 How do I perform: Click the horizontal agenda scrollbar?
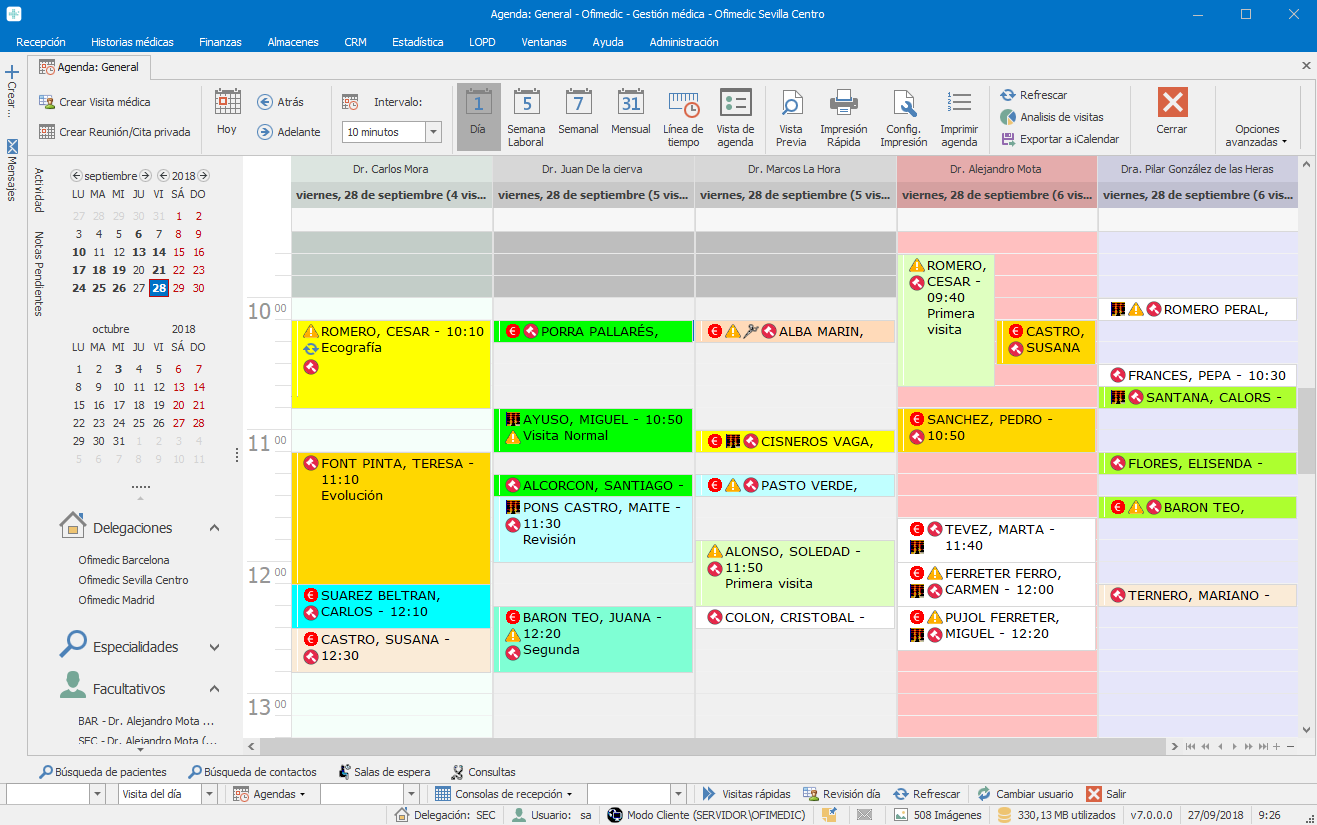point(700,746)
